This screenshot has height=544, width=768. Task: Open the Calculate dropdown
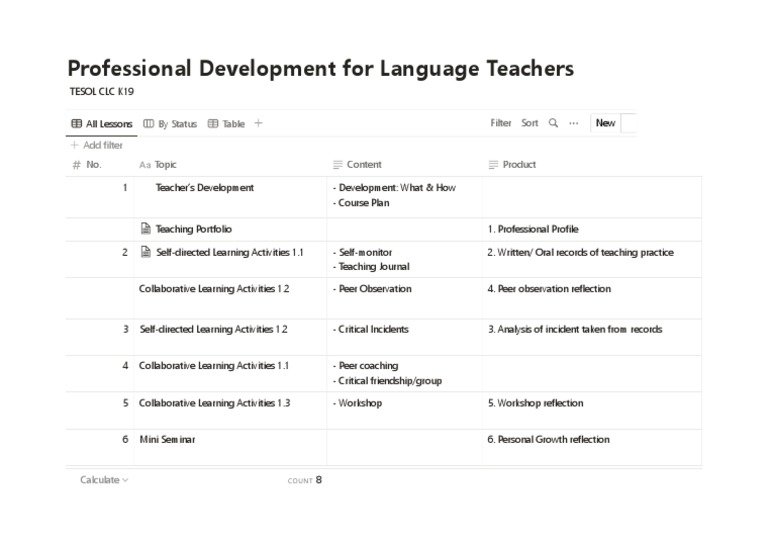(x=104, y=480)
